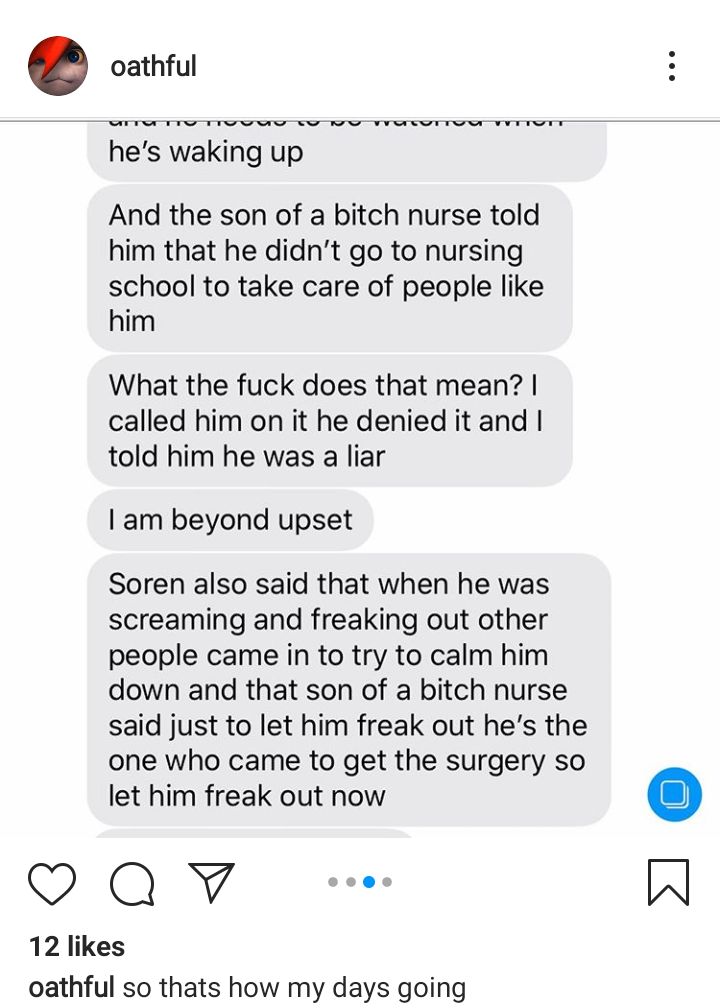Tap the 'Soren also said' message bubble

(348, 689)
